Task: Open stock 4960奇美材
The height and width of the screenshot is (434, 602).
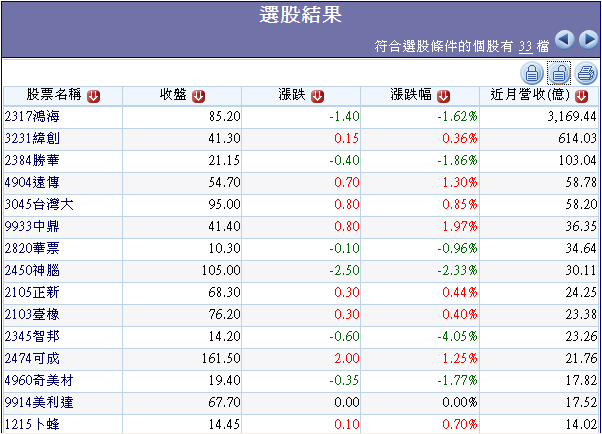Action: 39,381
